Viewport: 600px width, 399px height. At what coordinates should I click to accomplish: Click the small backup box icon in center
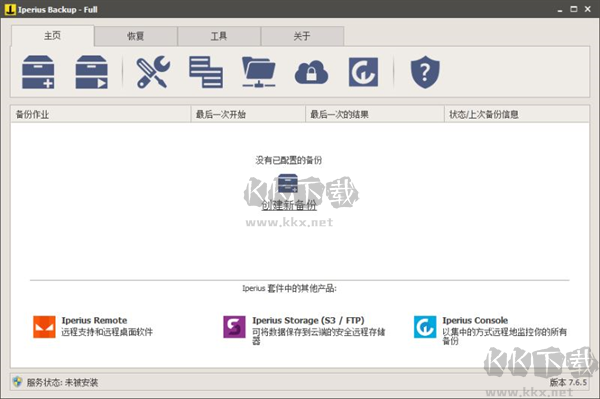(x=288, y=183)
